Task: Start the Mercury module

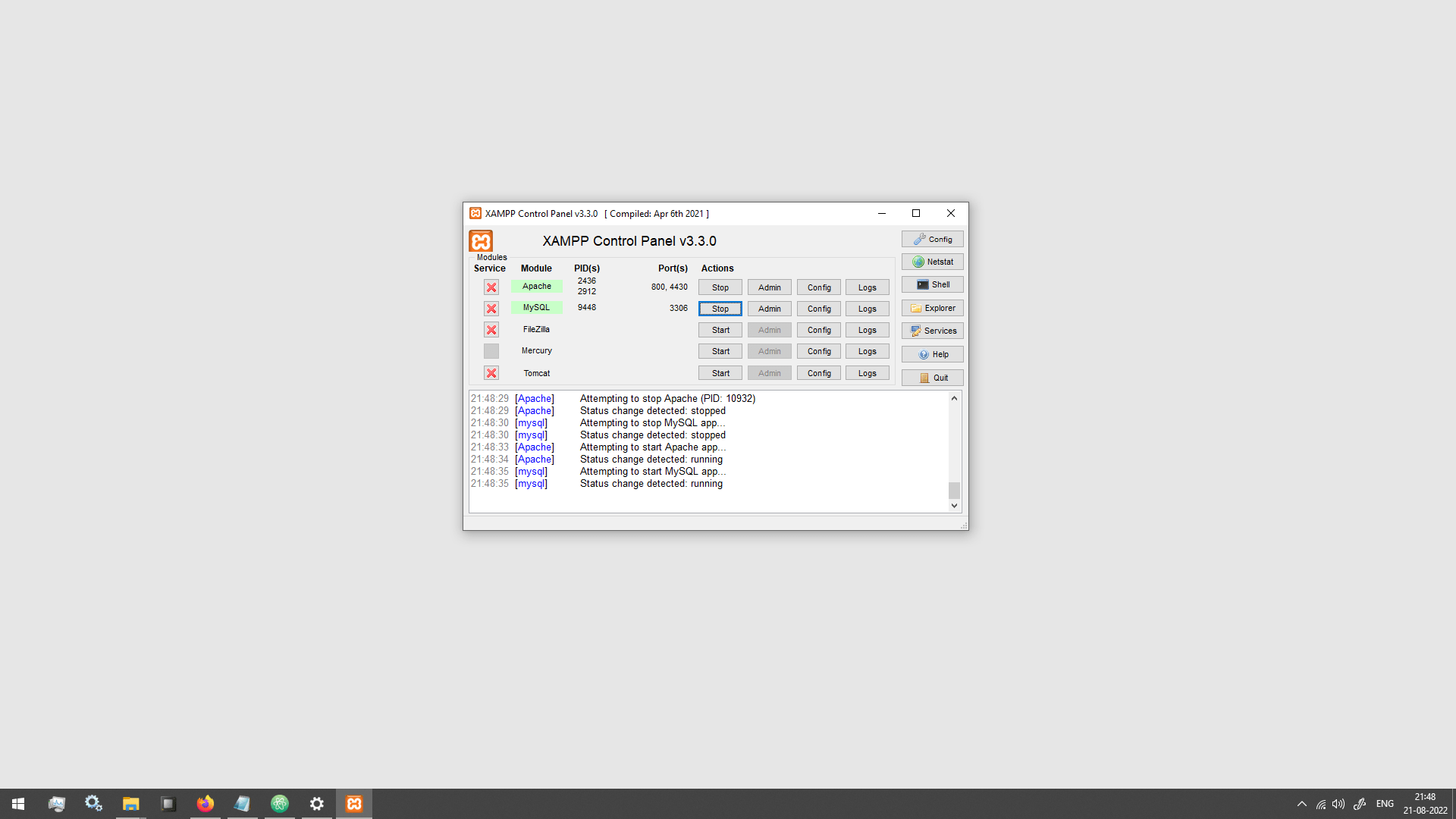Action: pos(720,351)
